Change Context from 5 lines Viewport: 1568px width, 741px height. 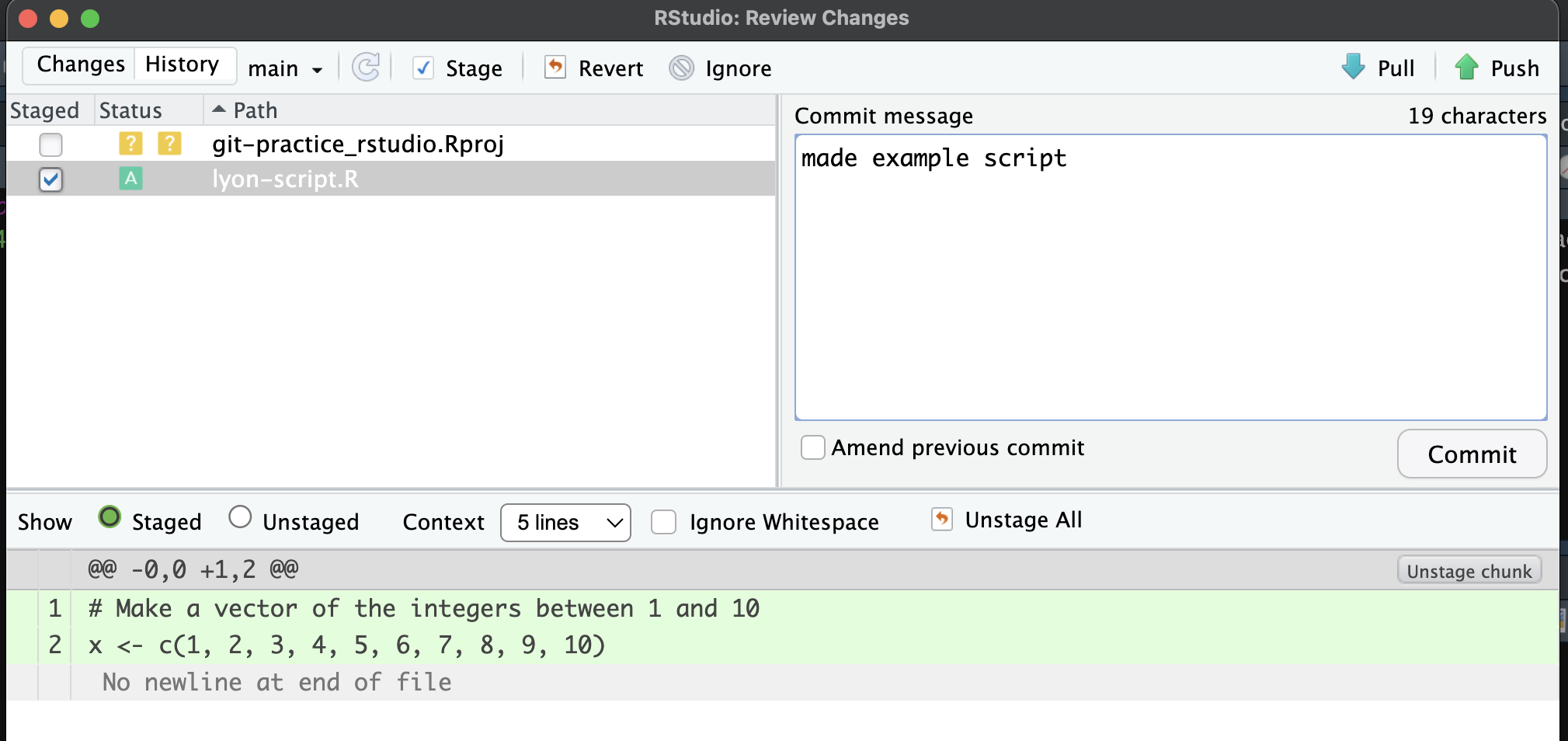565,522
